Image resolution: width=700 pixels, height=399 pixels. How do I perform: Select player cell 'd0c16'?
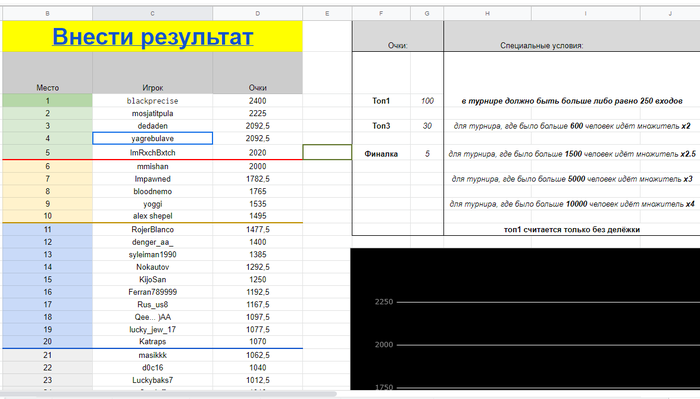152,368
